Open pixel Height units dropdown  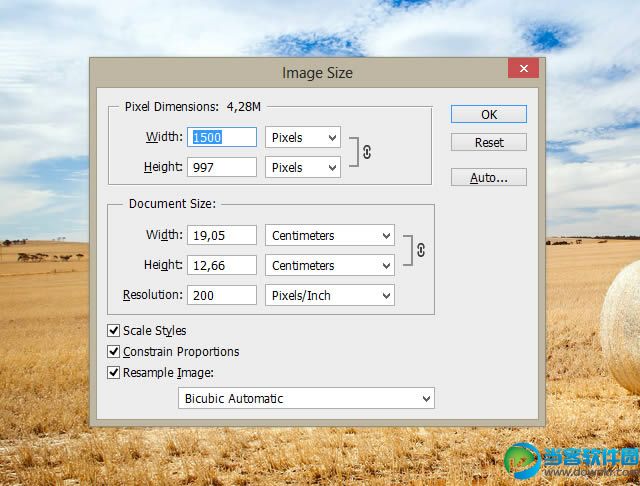pos(303,167)
